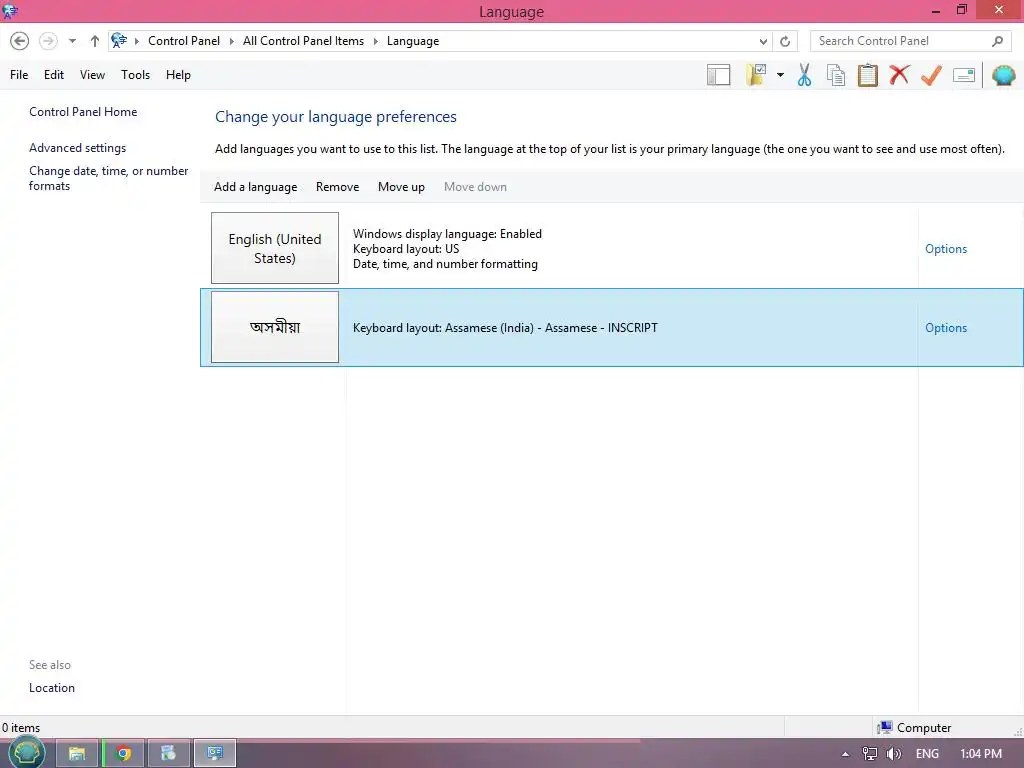Click the Copy pages icon in toolbar

[x=836, y=75]
